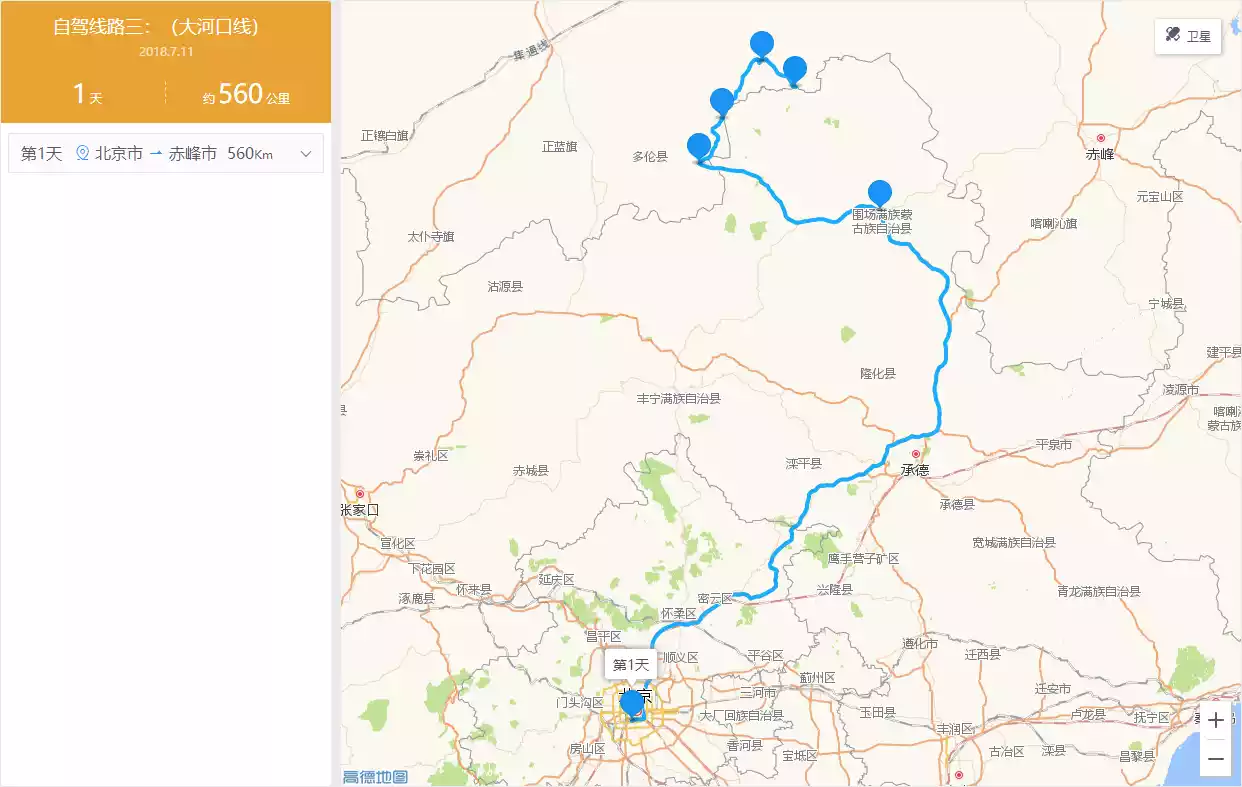Toggle the 卫星 satellite view button

(1187, 36)
